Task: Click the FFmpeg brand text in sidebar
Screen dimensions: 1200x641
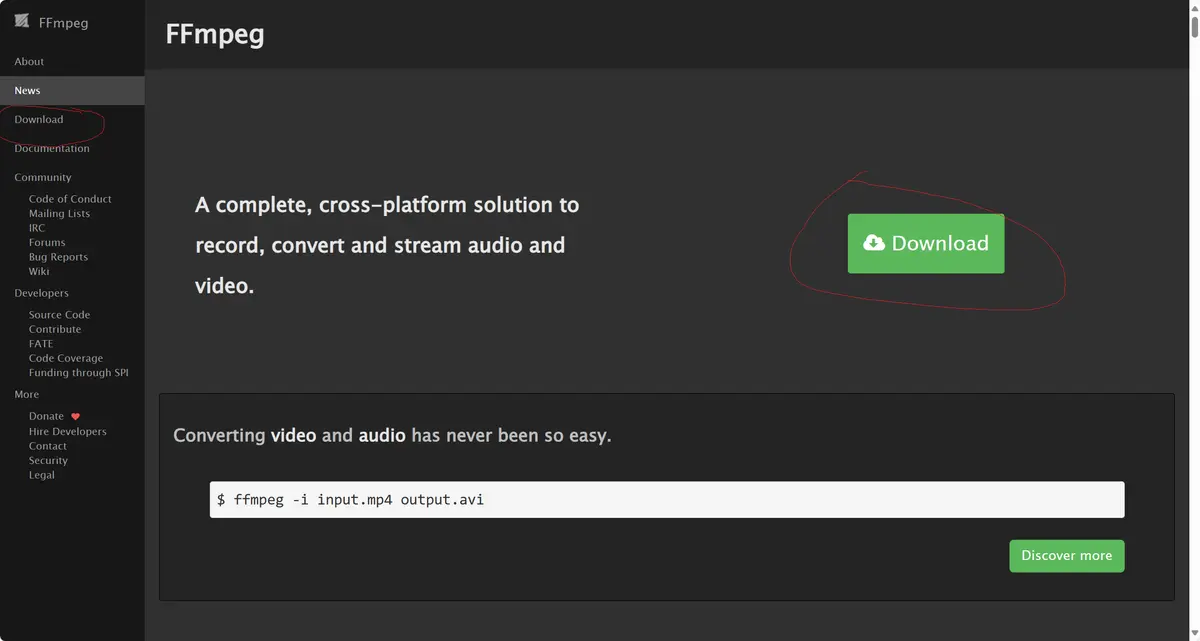Action: (63, 22)
